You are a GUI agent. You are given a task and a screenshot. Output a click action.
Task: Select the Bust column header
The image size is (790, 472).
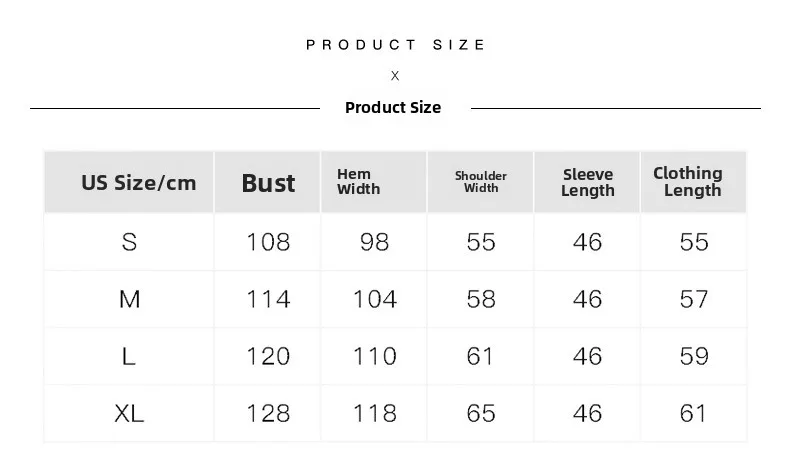(x=268, y=183)
